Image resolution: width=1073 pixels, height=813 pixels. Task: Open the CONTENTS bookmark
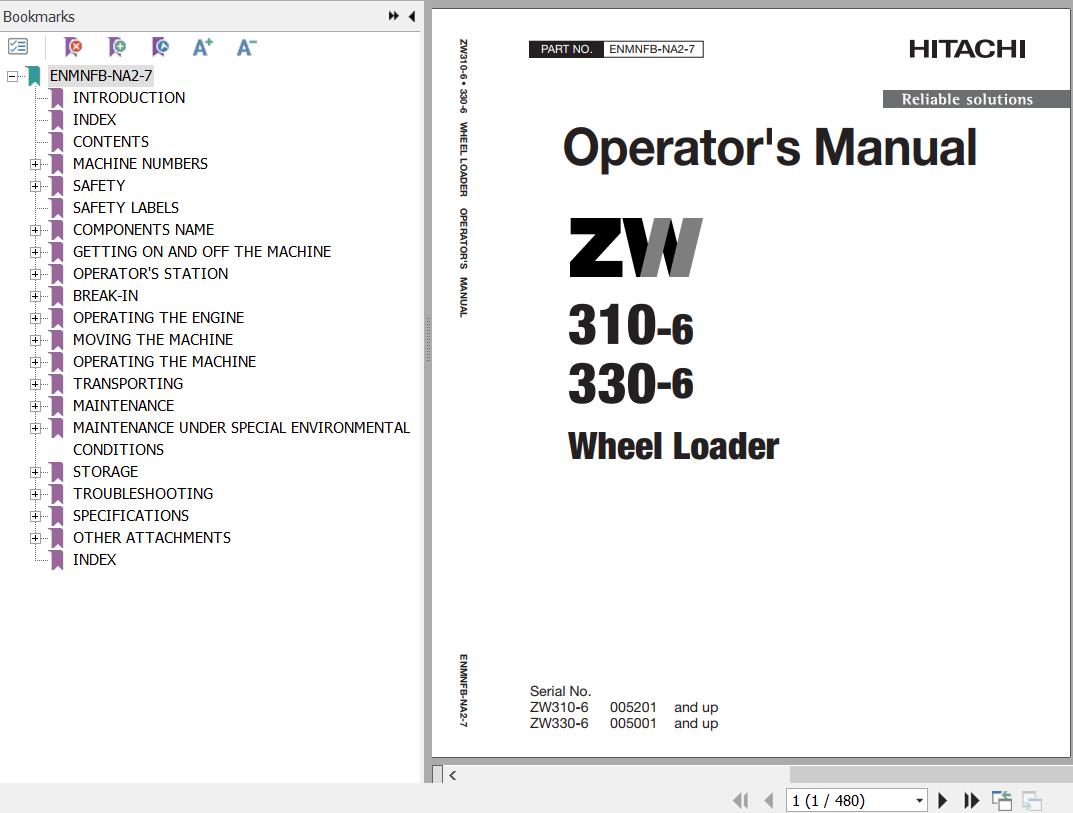[111, 142]
